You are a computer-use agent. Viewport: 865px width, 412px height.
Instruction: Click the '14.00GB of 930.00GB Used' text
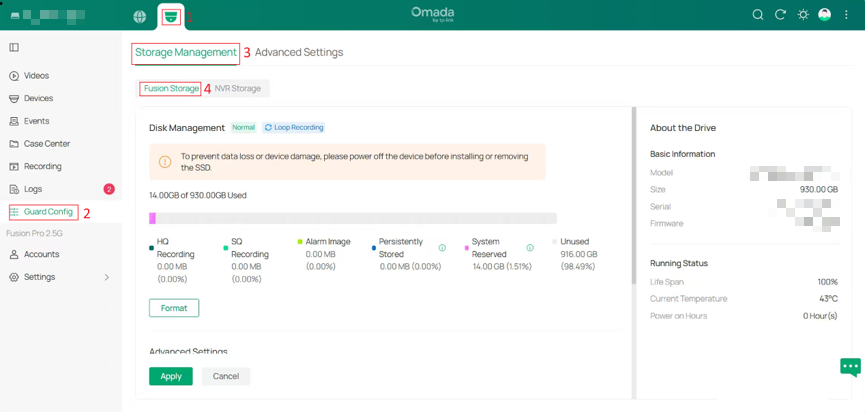(x=197, y=195)
